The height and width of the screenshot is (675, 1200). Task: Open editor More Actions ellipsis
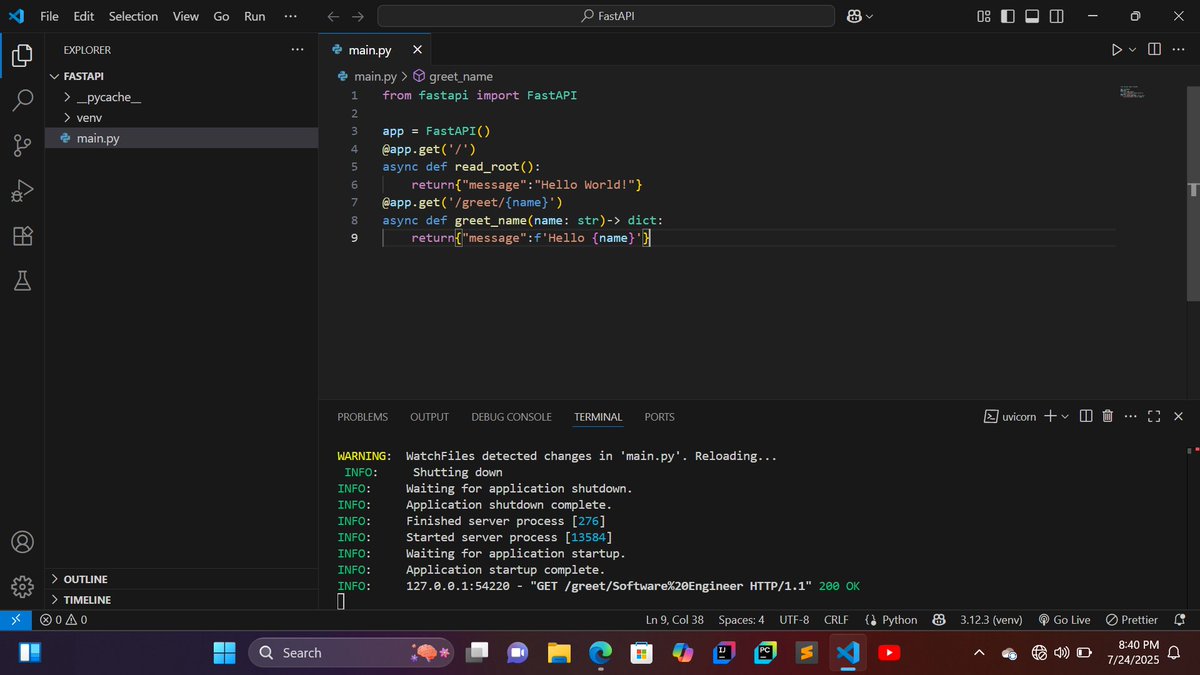1178,49
